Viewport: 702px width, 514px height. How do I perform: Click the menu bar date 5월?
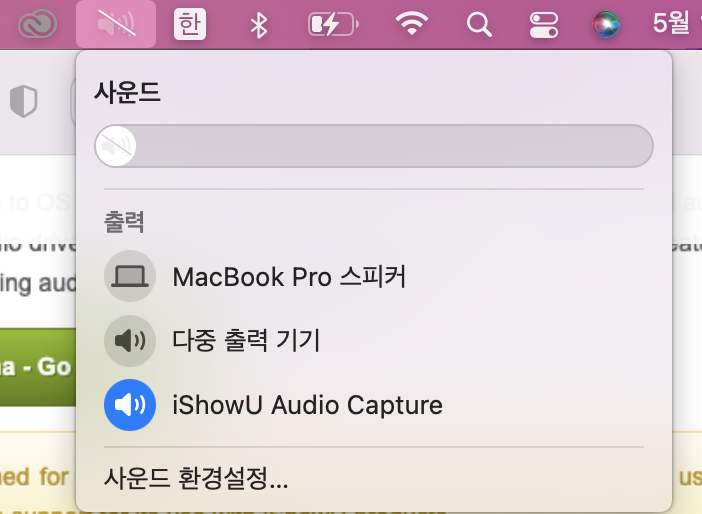672,23
